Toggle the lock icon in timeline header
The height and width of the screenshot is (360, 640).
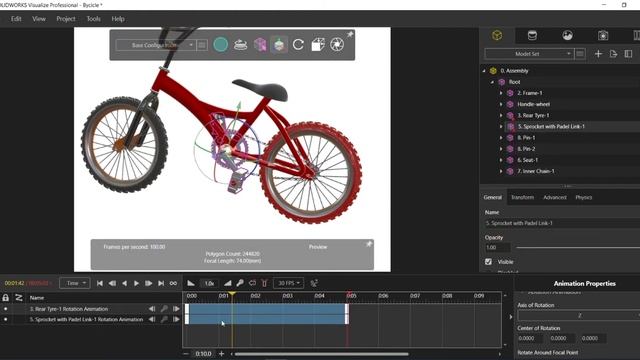point(6,298)
